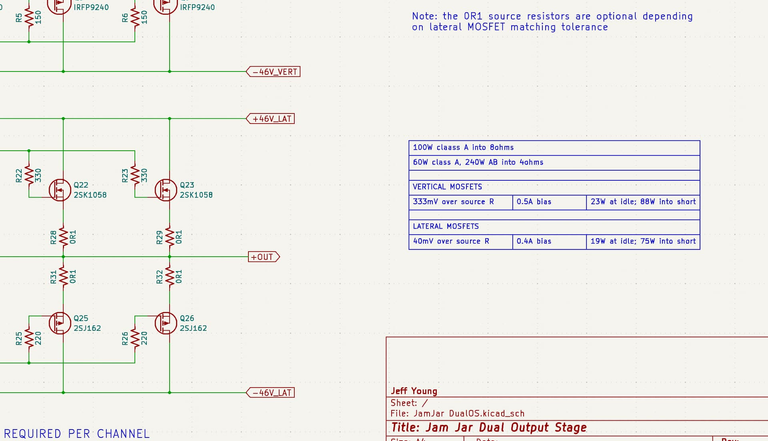768x441 pixels.
Task: Click the 2SJ162 value beside Q25
Action: (87, 328)
